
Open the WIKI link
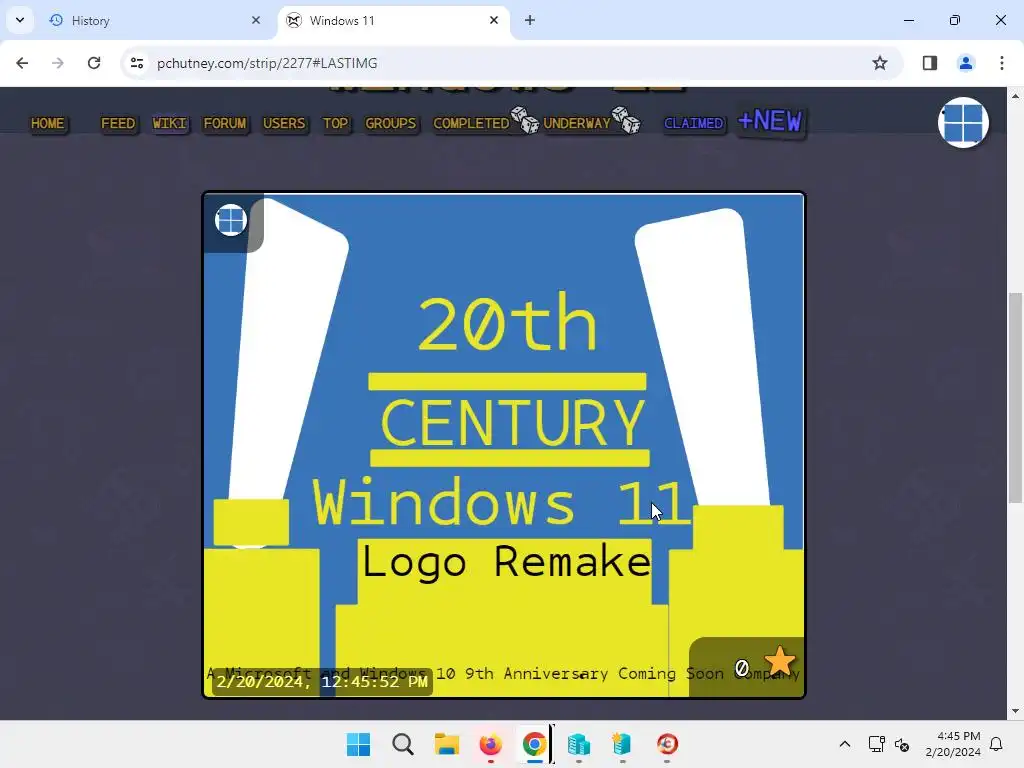[169, 123]
